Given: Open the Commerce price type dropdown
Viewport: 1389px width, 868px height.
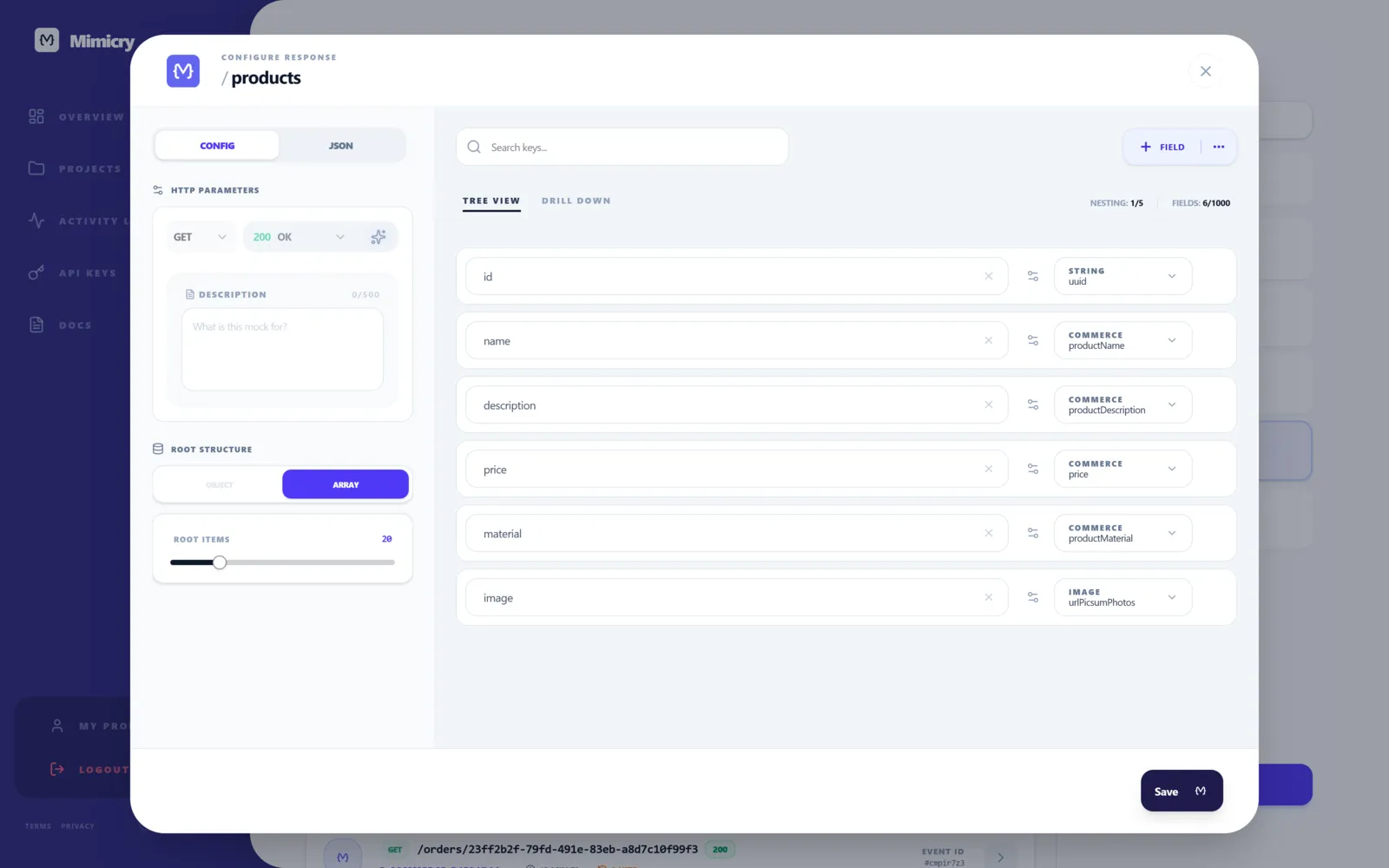Looking at the screenshot, I should 1123,469.
